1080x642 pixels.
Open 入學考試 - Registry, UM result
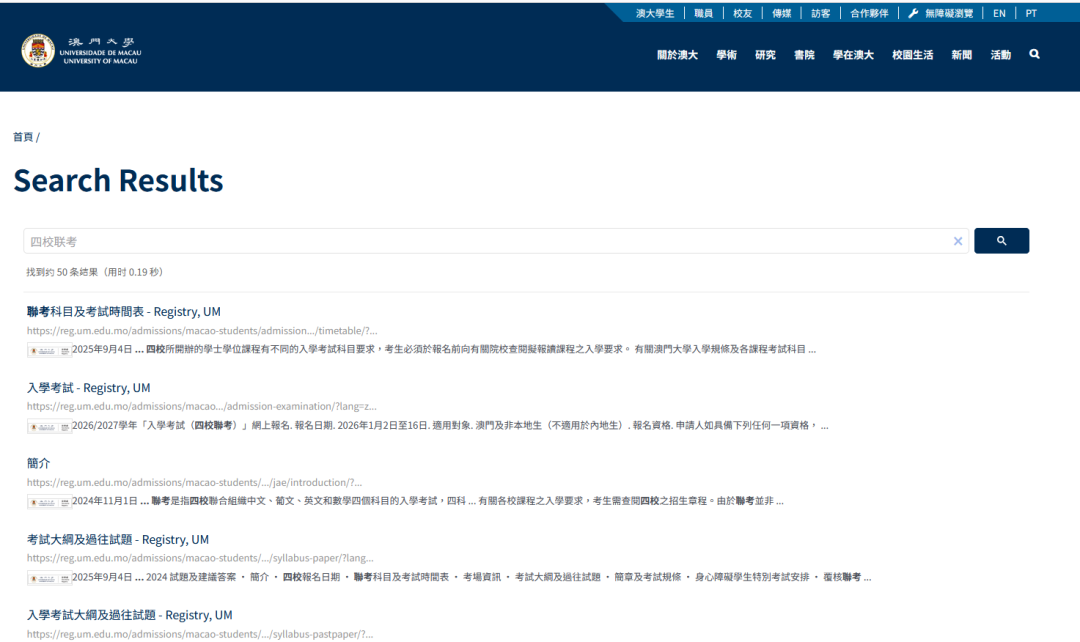pyautogui.click(x=88, y=388)
